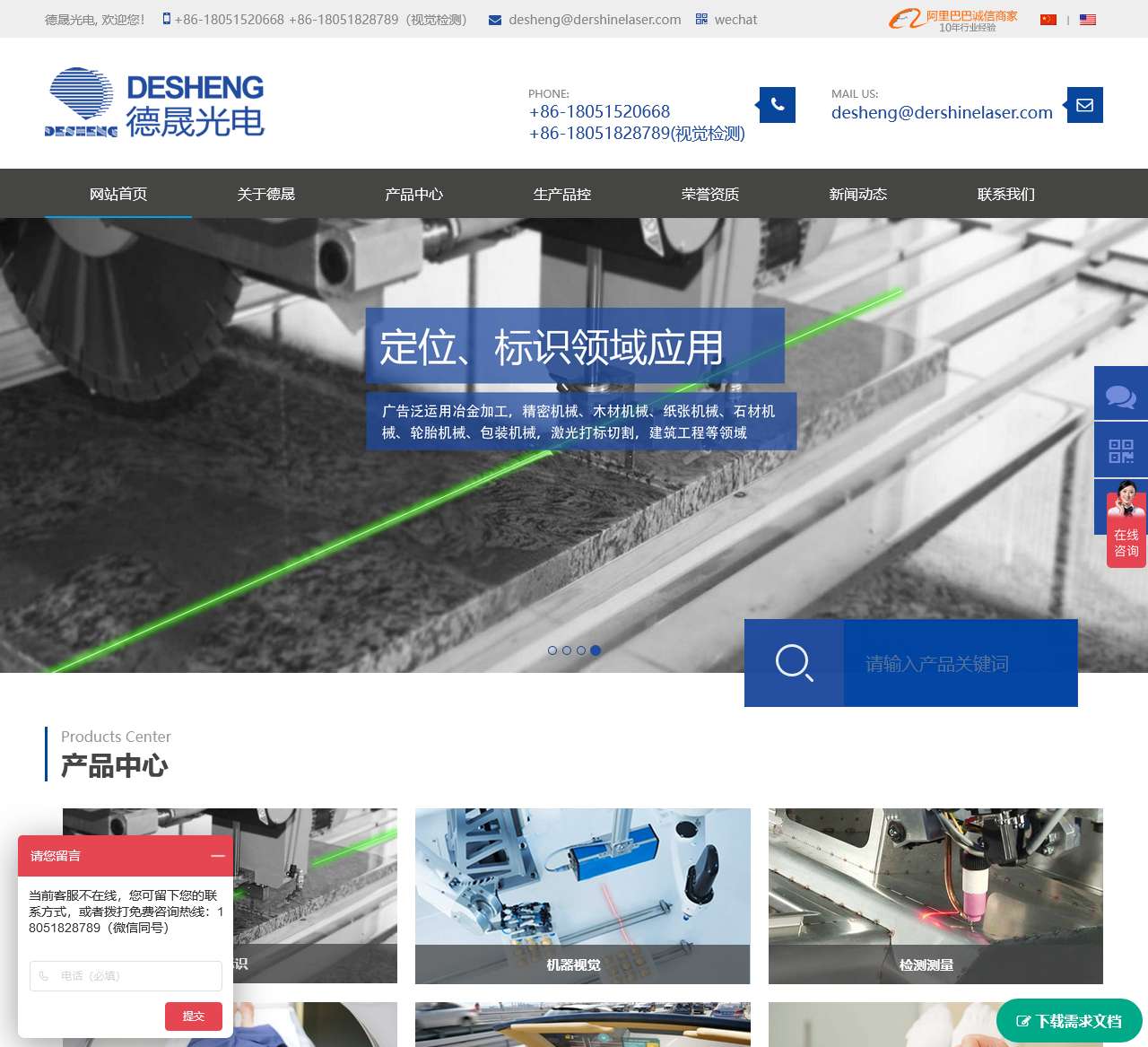Screen dimensions: 1148x1047
Task: Submit the form with the 提交 button
Action: click(194, 1016)
